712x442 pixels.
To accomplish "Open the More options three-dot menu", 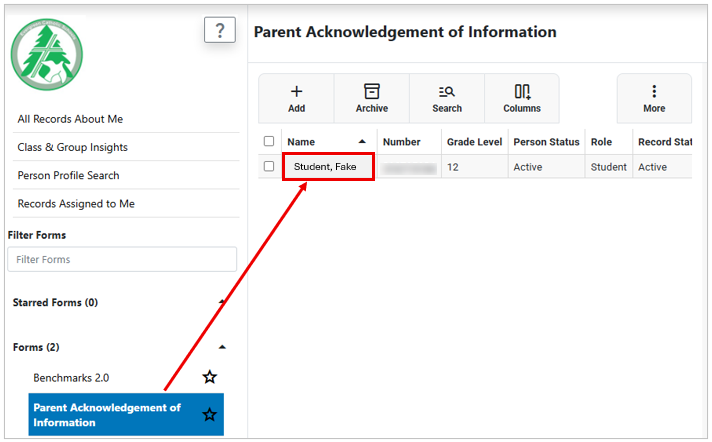I will coord(654,91).
